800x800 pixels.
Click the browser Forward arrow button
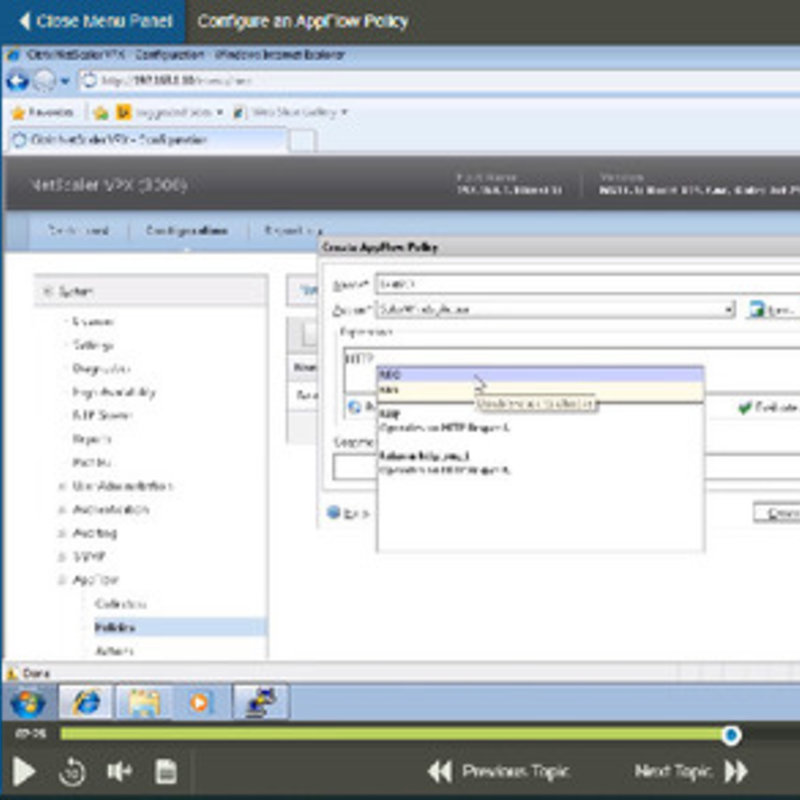coord(45,81)
